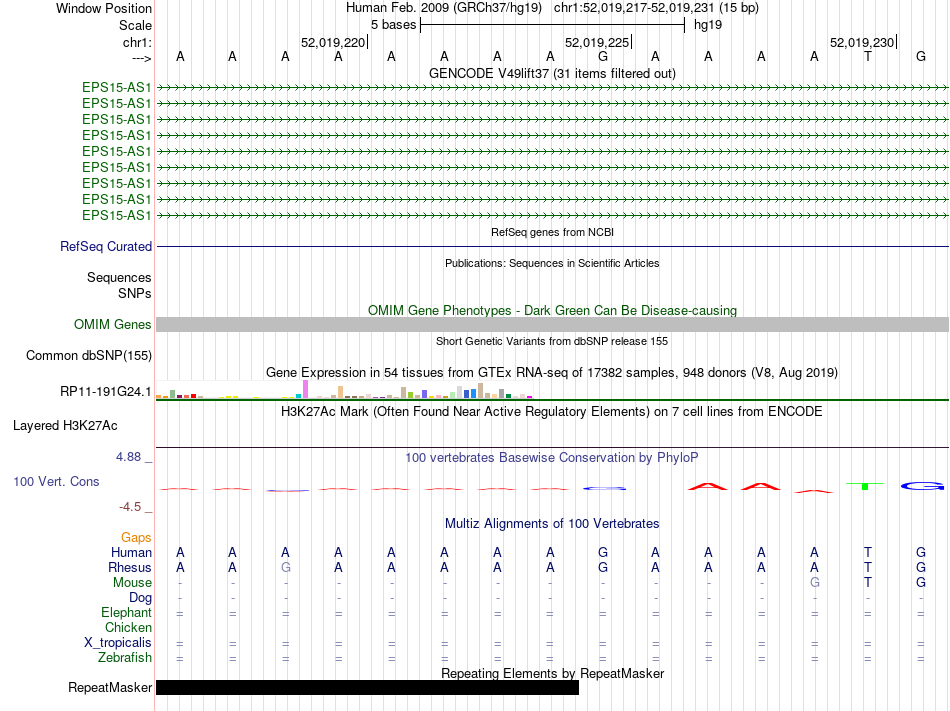Click the RefSeq Curated track label
This screenshot has width=950, height=711.
(x=106, y=246)
